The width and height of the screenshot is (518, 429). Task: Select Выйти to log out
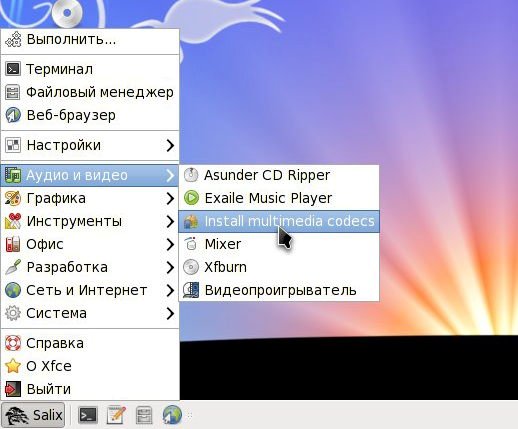pyautogui.click(x=90, y=389)
